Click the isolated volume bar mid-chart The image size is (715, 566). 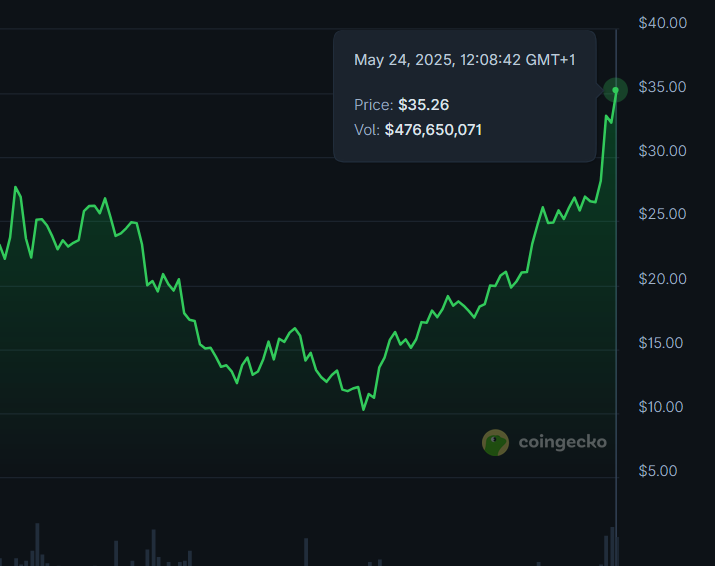[x=305, y=552]
